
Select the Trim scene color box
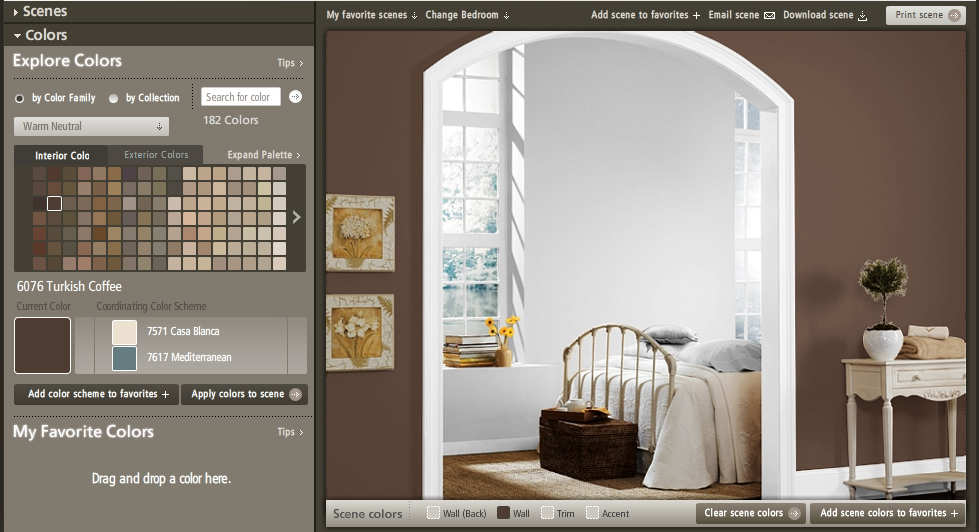click(x=548, y=513)
